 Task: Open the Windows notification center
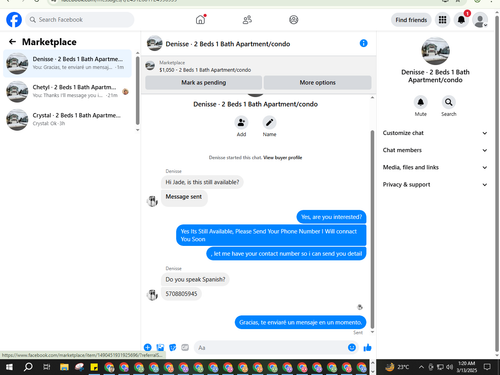[x=487, y=367]
